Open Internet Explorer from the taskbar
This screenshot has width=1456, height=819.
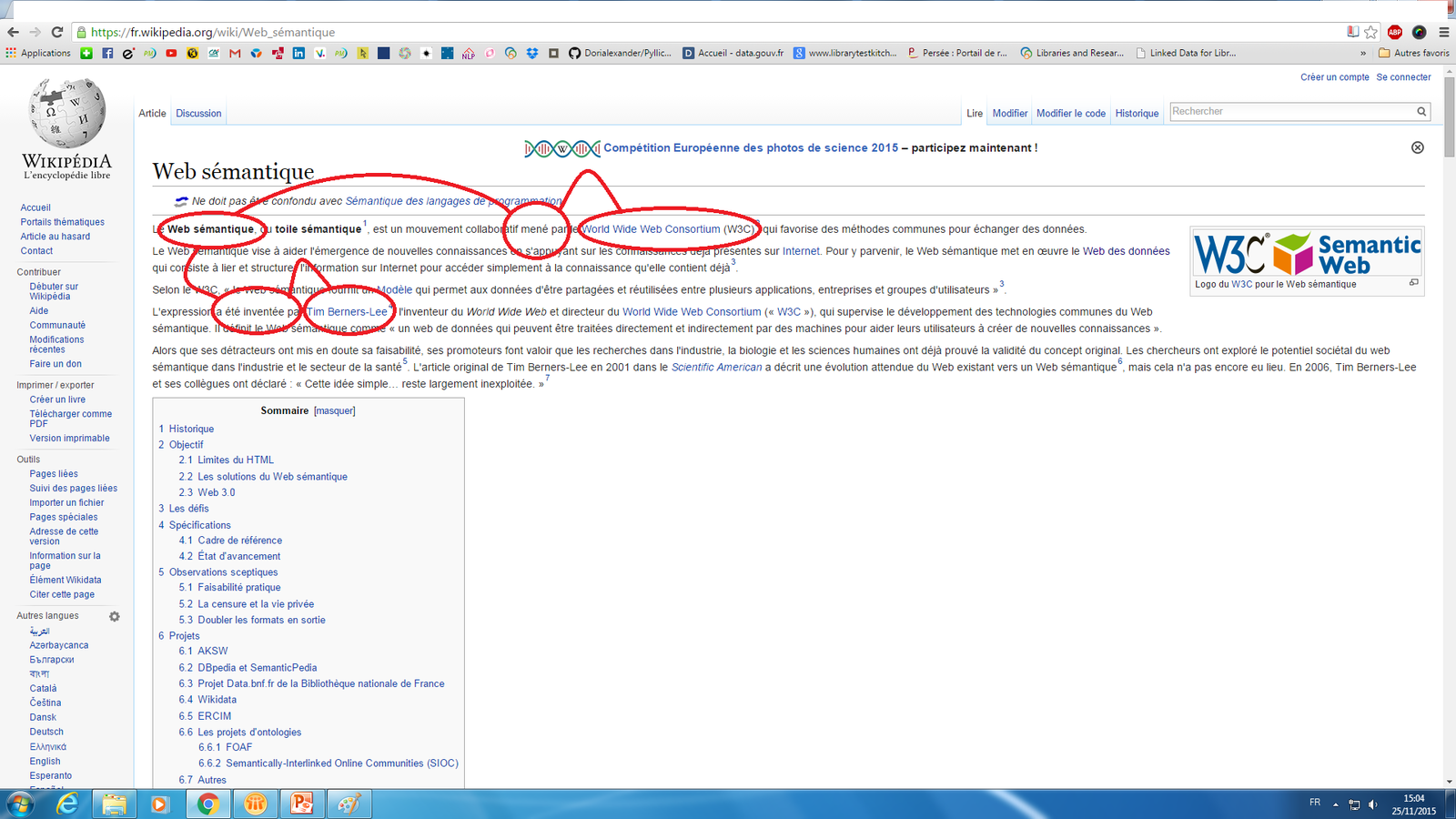pyautogui.click(x=67, y=804)
